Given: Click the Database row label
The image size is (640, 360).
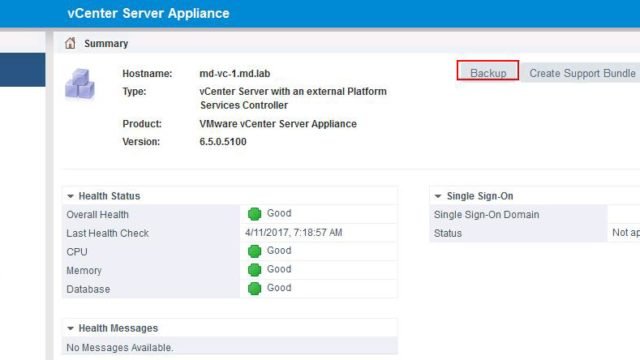Looking at the screenshot, I should click(88, 289).
